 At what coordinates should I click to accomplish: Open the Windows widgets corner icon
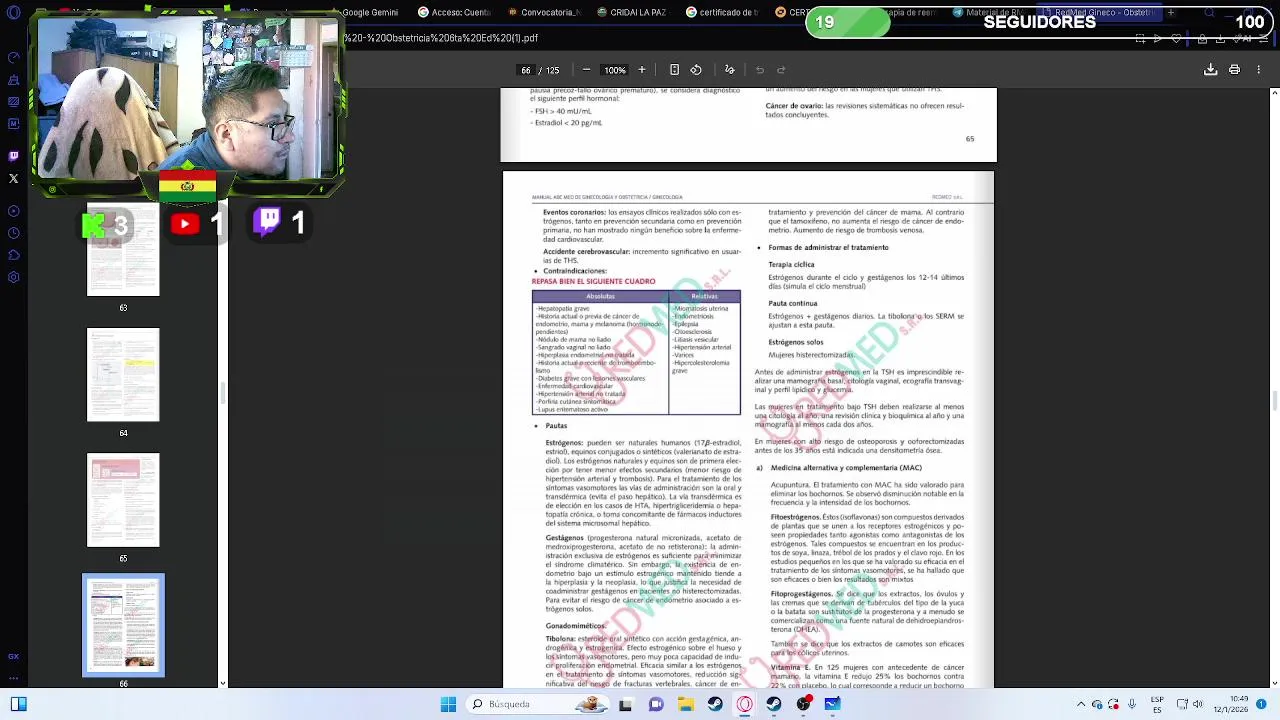[x=18, y=704]
